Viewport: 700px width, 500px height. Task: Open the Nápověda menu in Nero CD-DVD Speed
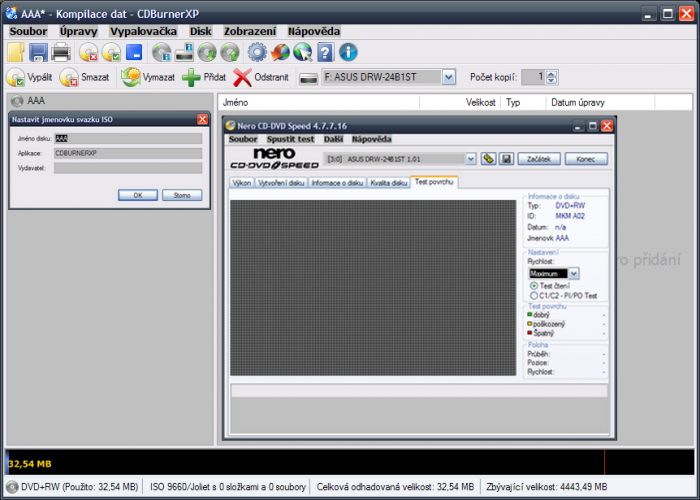[371, 139]
